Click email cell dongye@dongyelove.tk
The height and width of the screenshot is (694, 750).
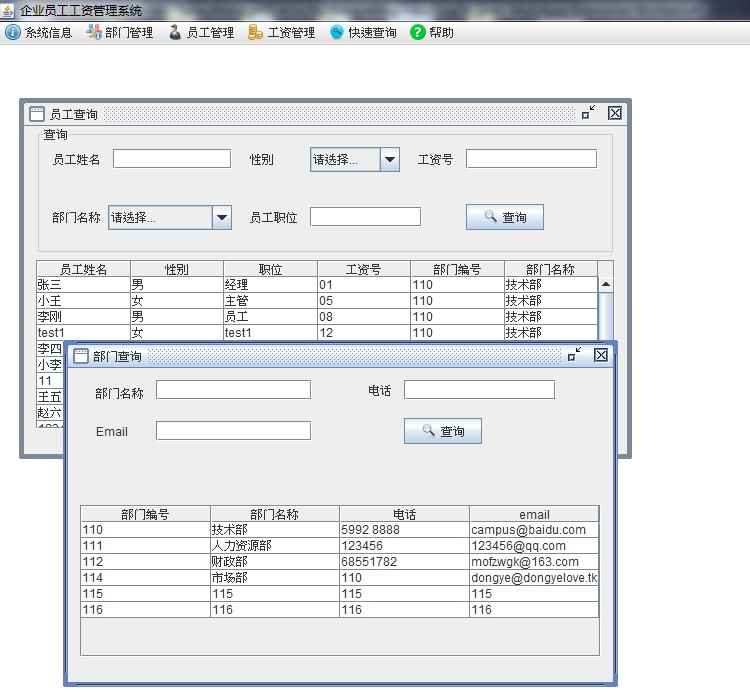point(534,578)
